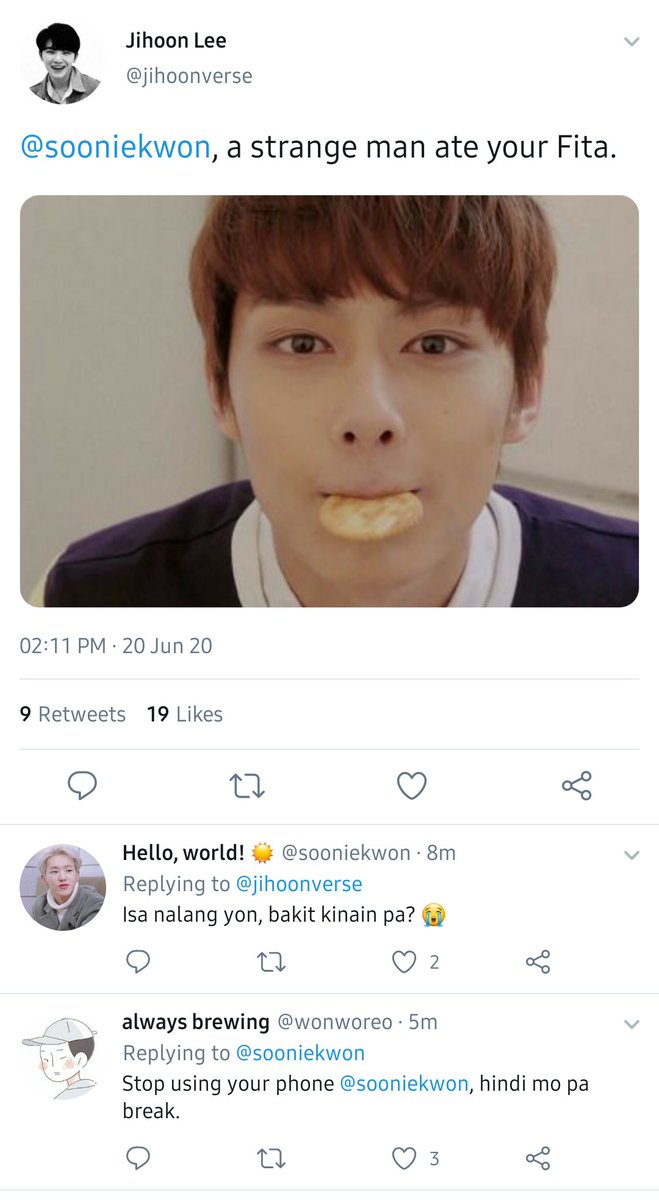Open the cracker photo attached to tweet
The height and width of the screenshot is (1200, 659).
tap(329, 401)
